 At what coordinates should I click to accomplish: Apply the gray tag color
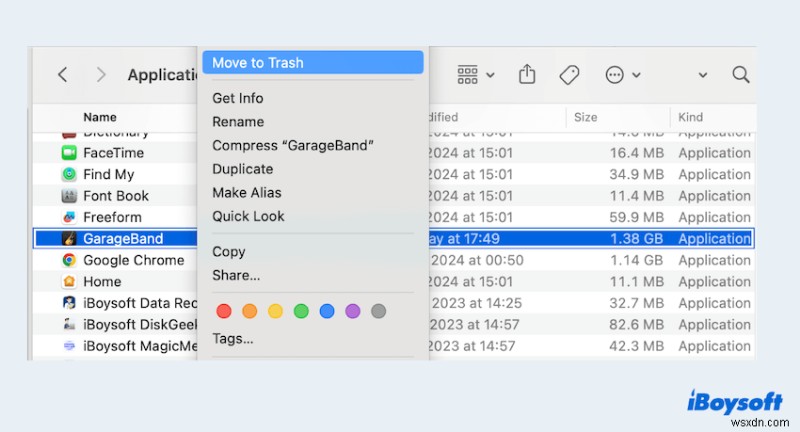coord(379,311)
